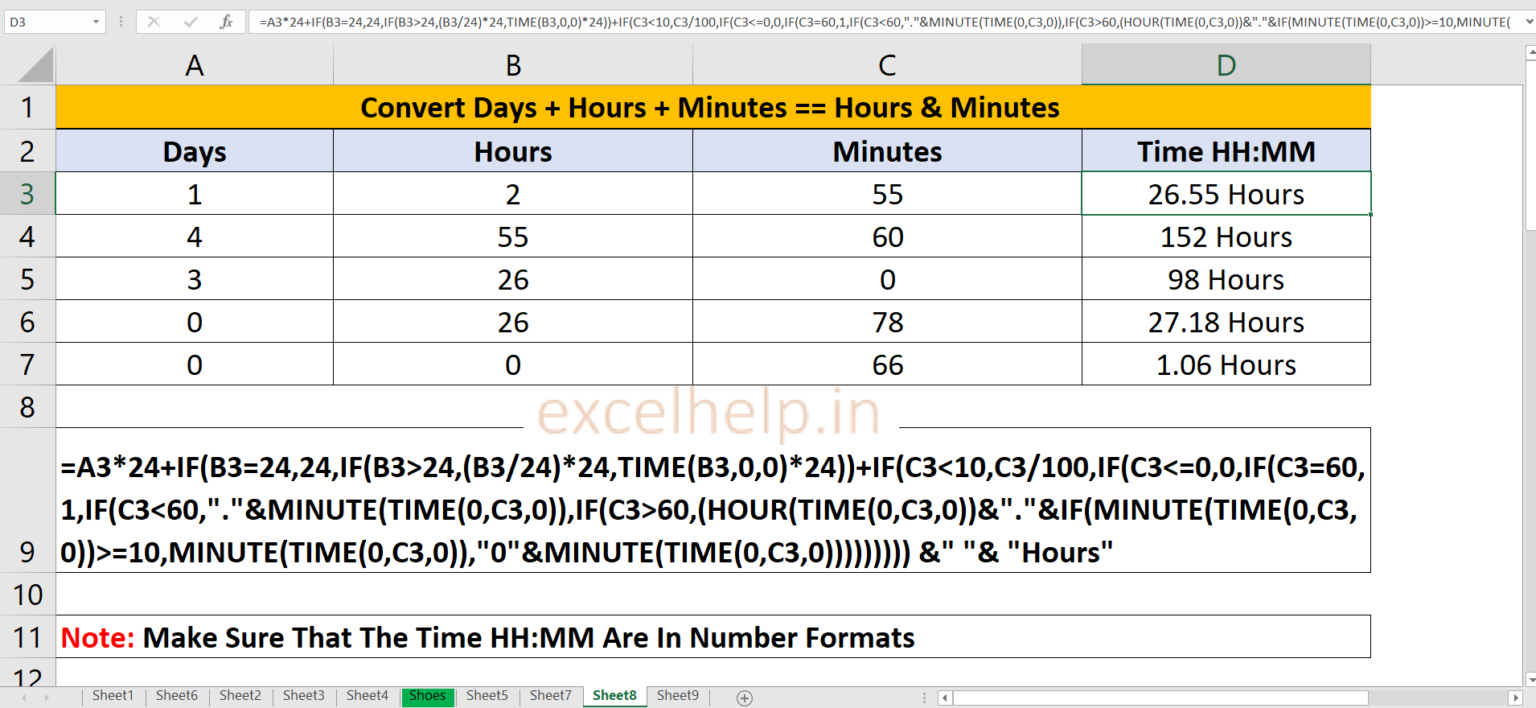Select column D header

coord(1225,64)
